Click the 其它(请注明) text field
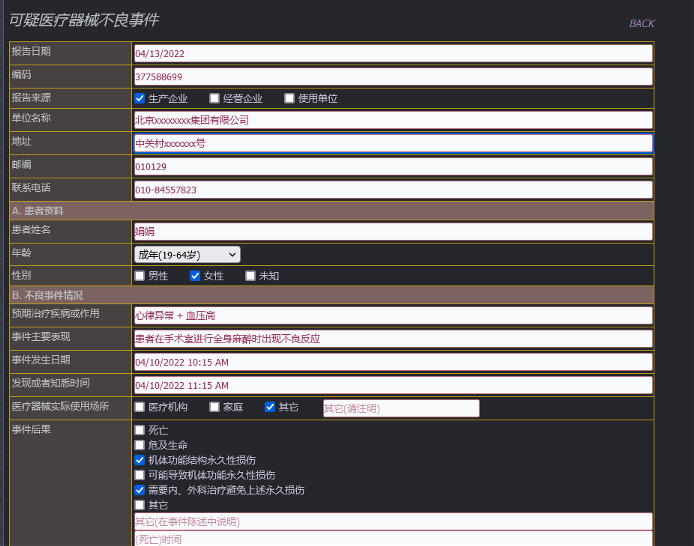 pyautogui.click(x=400, y=408)
